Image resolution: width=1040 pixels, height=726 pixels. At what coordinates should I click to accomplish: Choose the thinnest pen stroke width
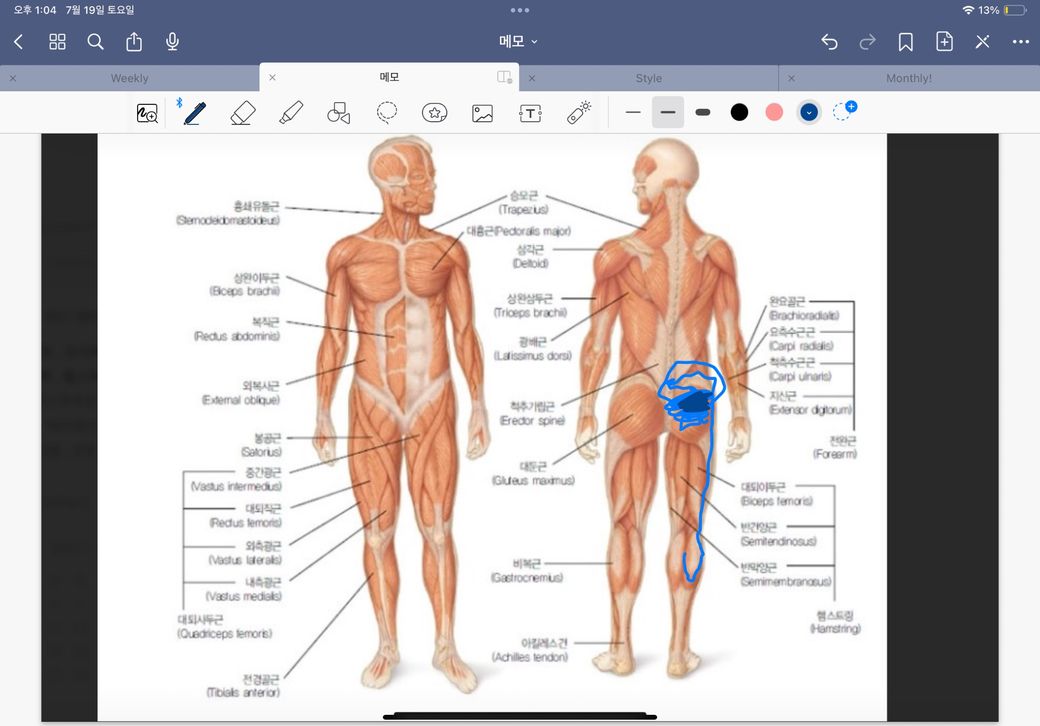tap(633, 113)
